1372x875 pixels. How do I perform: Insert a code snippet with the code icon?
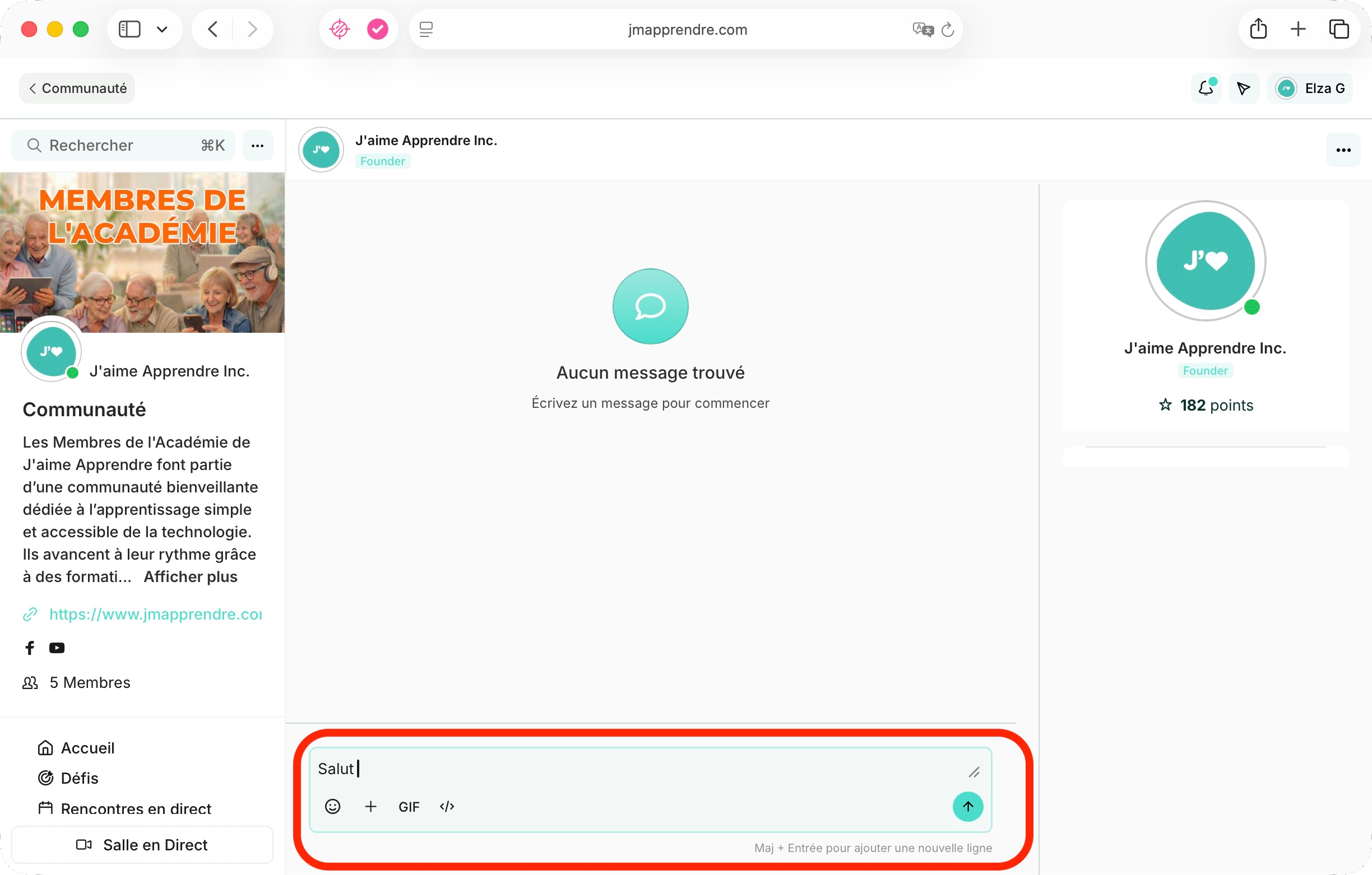pyautogui.click(x=447, y=806)
